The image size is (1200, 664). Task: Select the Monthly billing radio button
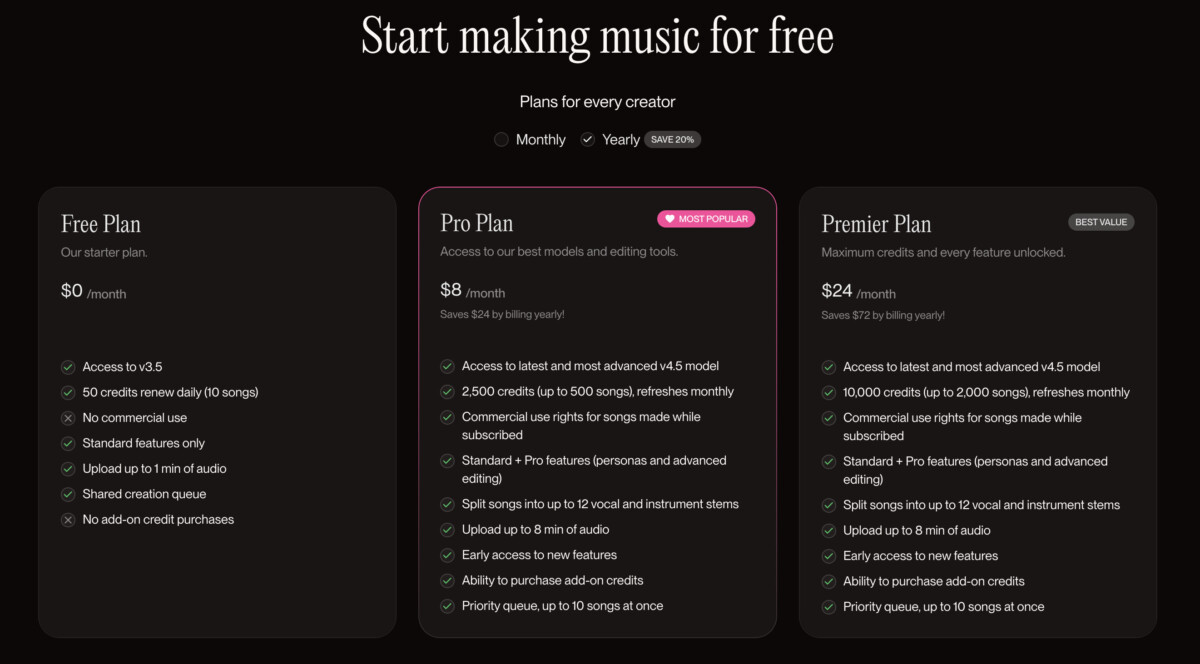pos(501,140)
